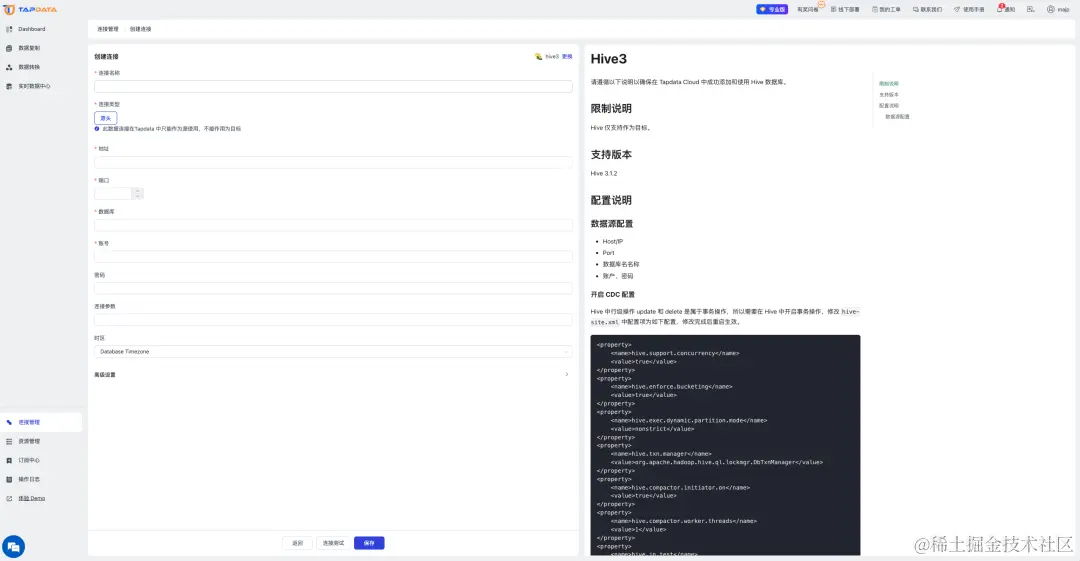This screenshot has height=561, width=1080.
Task: Open the 体验 Demo link
Action: [x=32, y=498]
